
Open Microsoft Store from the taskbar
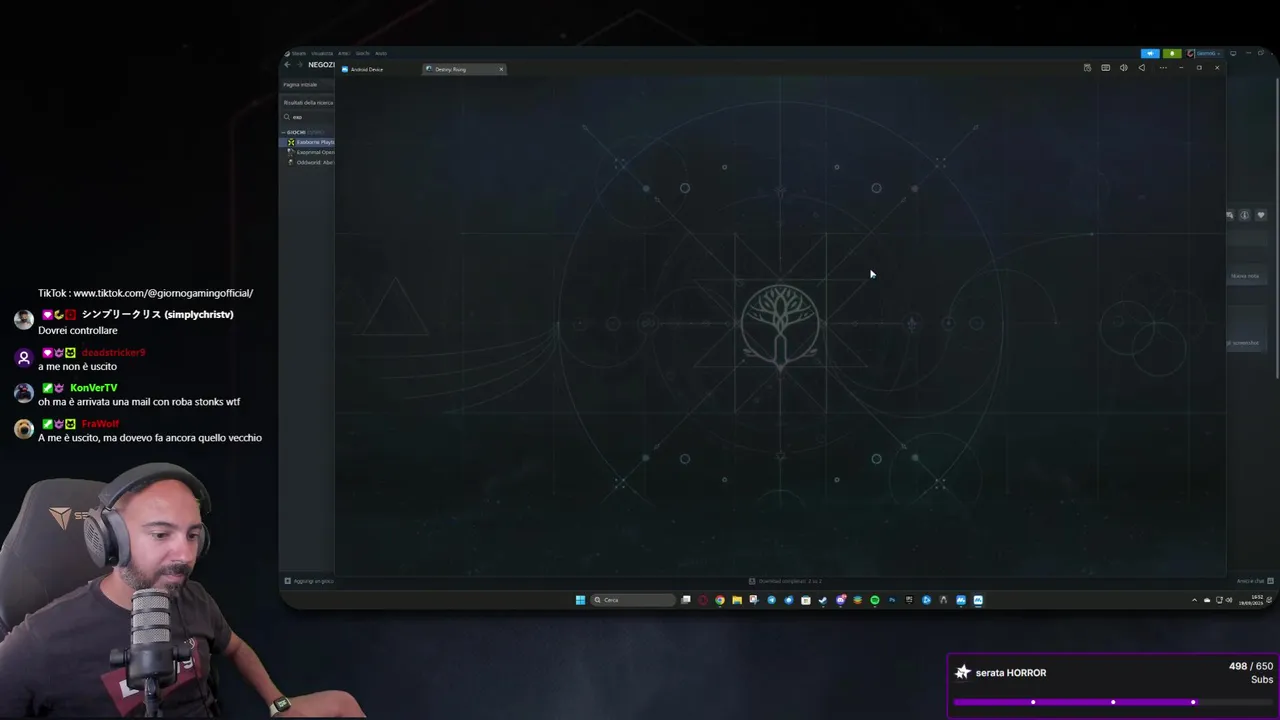pyautogui.click(x=805, y=600)
